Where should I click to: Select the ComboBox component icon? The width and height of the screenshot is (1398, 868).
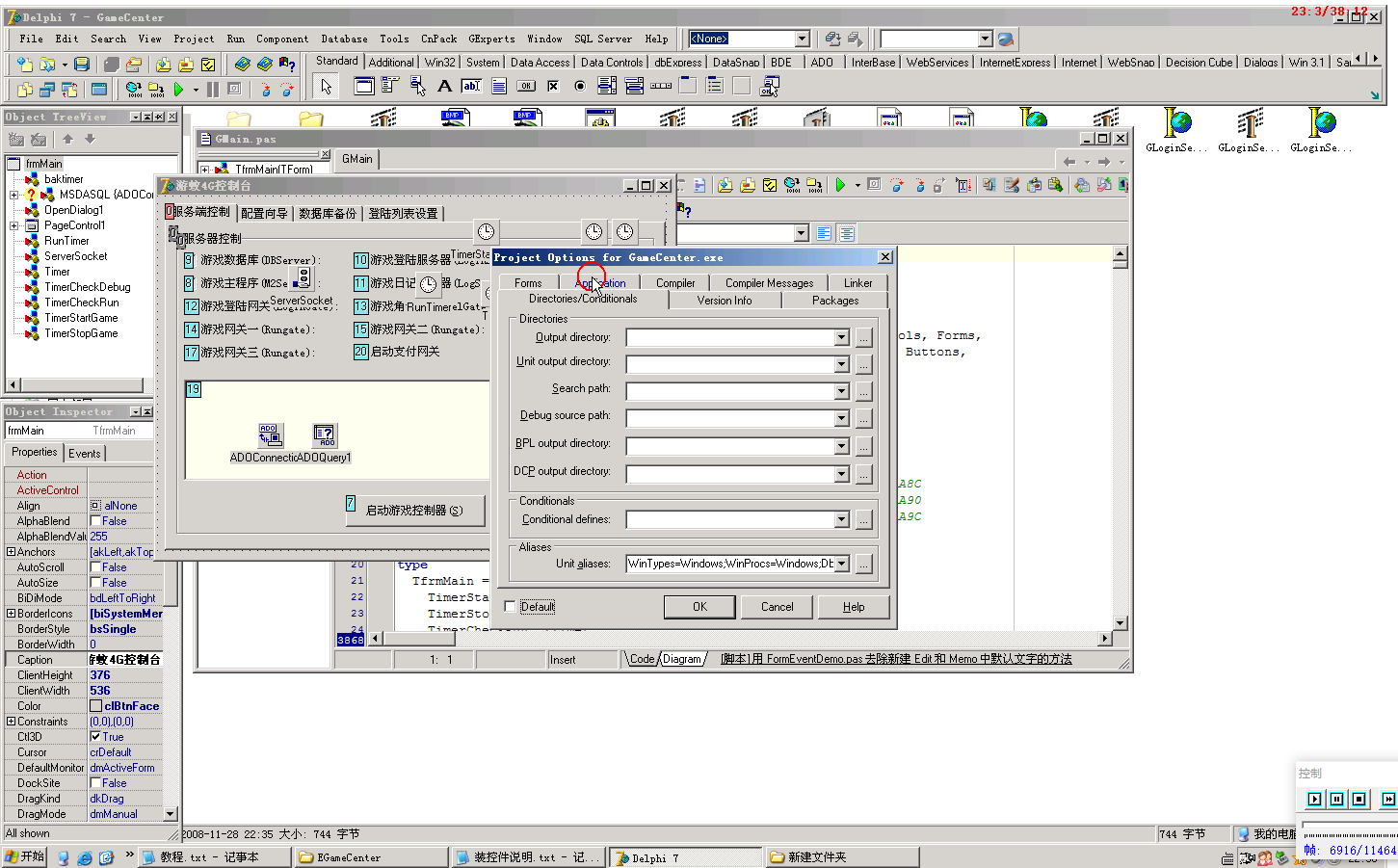[x=634, y=86]
